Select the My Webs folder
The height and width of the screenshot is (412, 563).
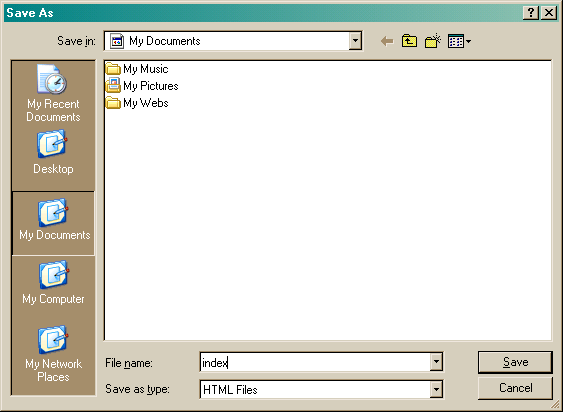coord(138,103)
